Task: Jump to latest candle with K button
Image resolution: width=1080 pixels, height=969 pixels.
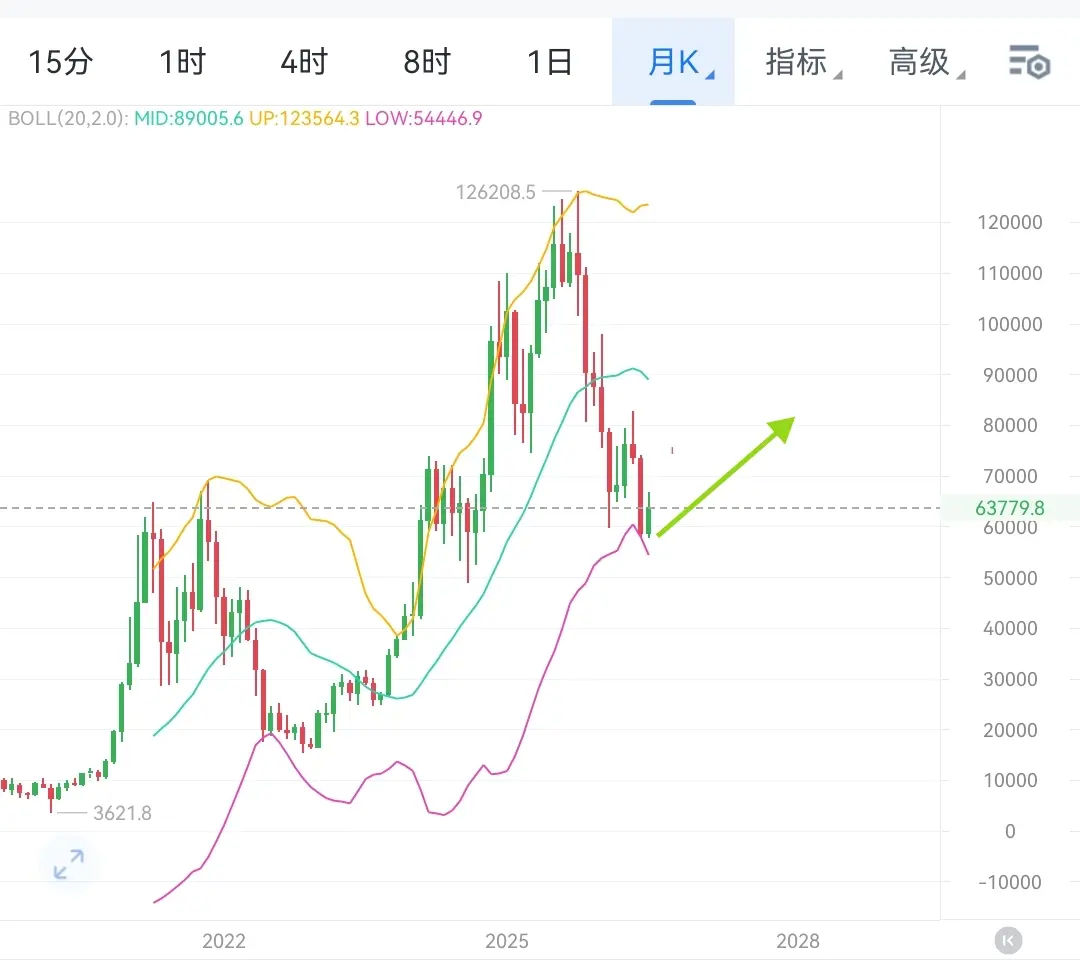Action: [x=1008, y=940]
